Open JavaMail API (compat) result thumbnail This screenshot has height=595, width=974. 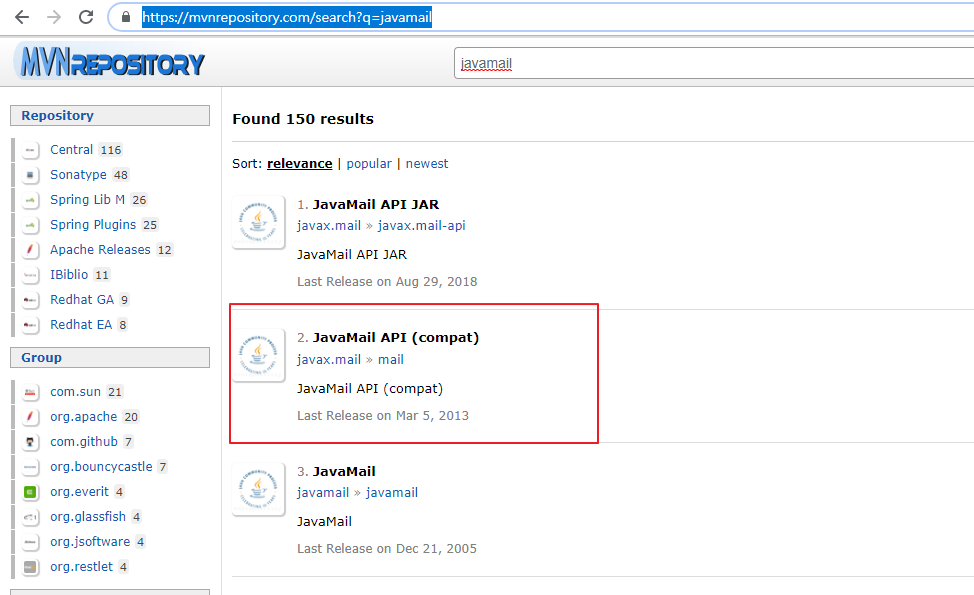coord(258,355)
